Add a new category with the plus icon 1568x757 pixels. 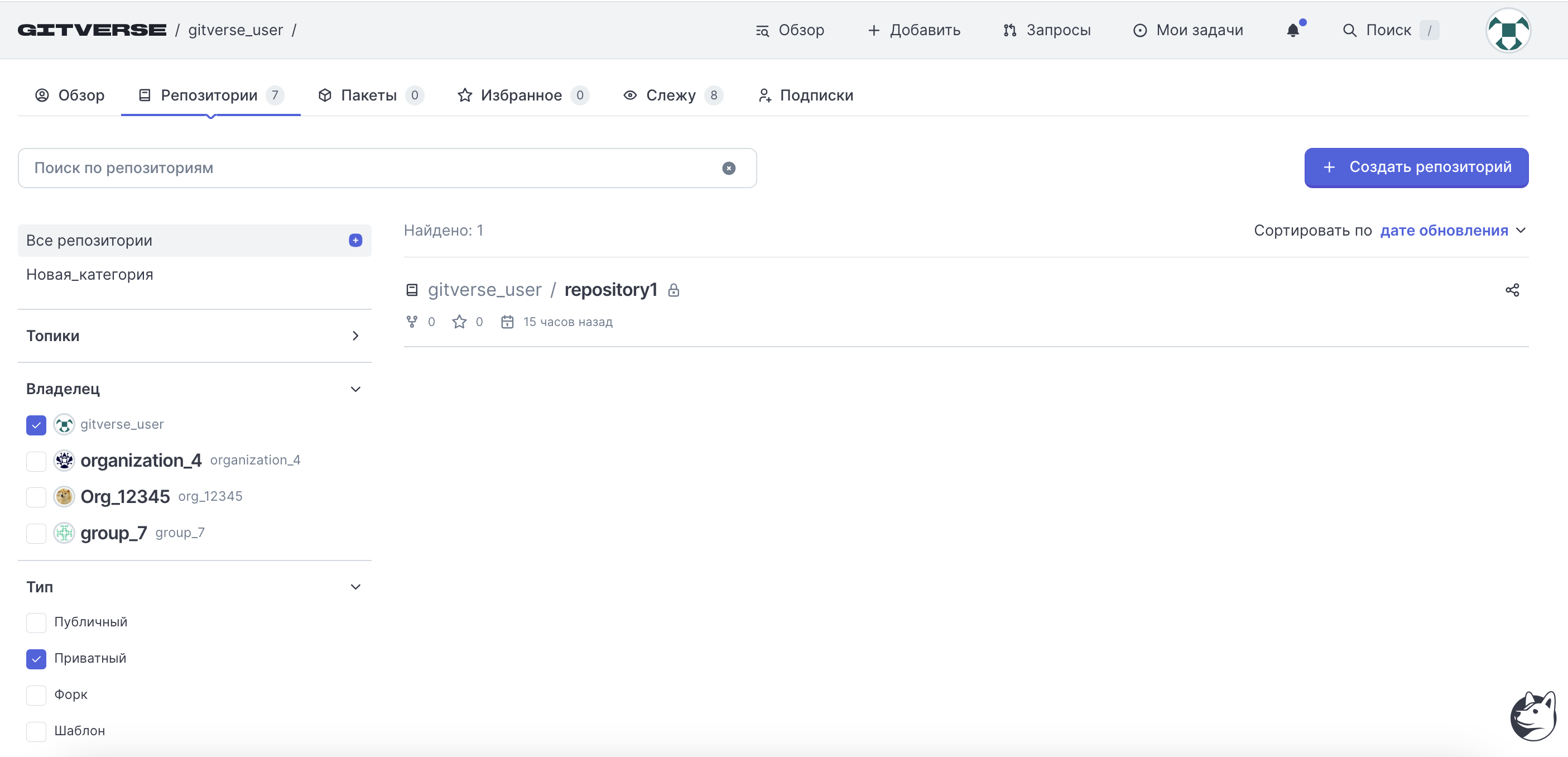[x=355, y=241]
